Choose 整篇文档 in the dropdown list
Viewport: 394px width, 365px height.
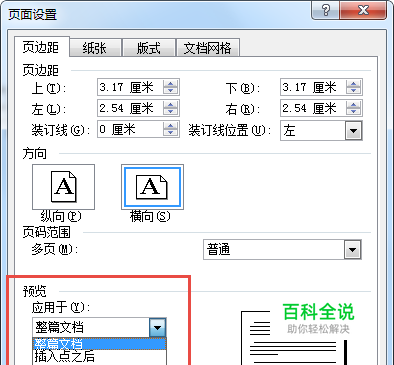(99, 343)
